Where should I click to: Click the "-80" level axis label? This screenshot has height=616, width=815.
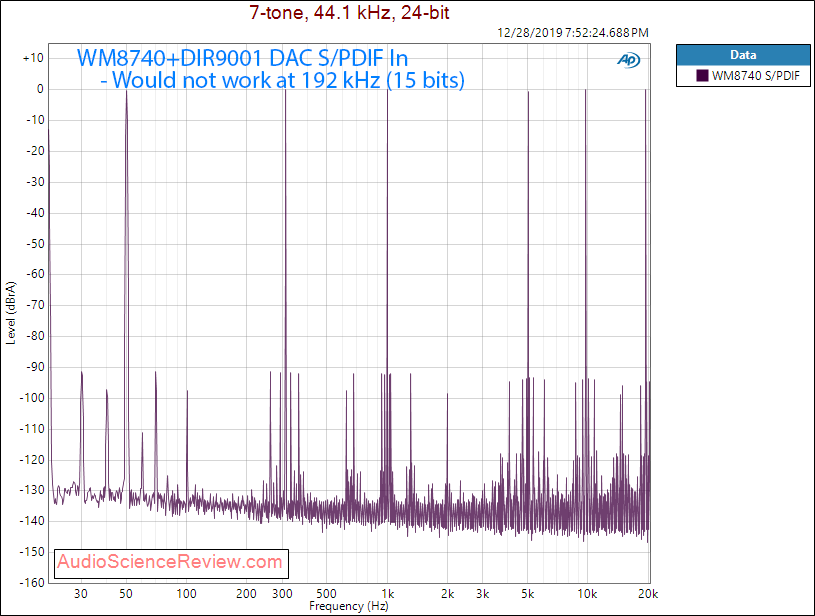[x=35, y=336]
